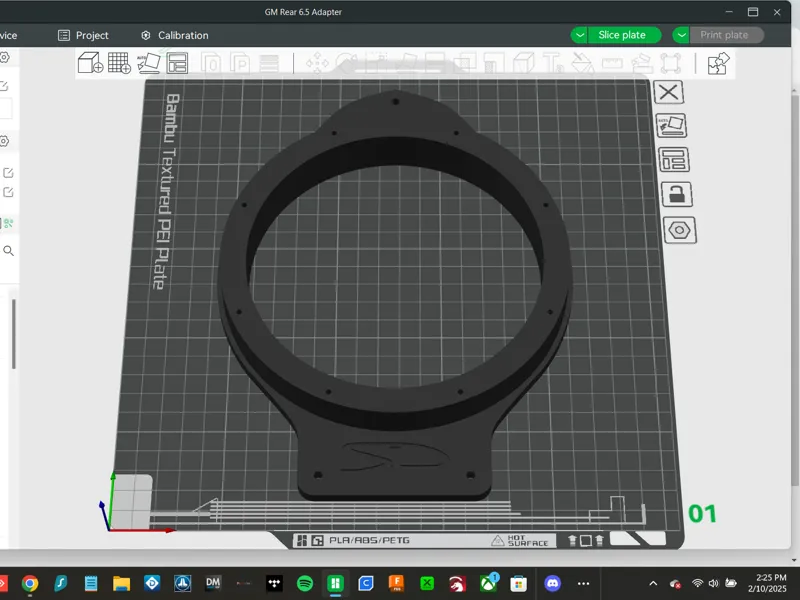
Task: Click the Add plate grid icon
Action: point(119,63)
